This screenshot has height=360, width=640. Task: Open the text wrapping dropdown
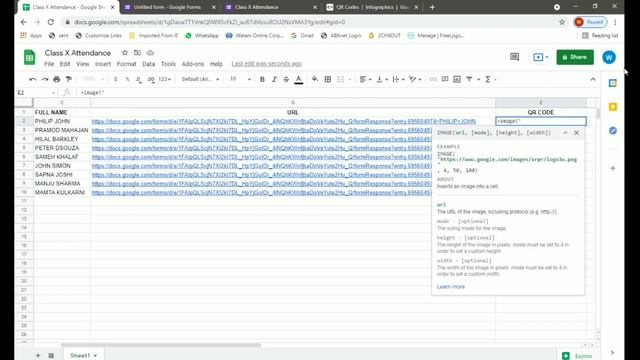coord(398,79)
